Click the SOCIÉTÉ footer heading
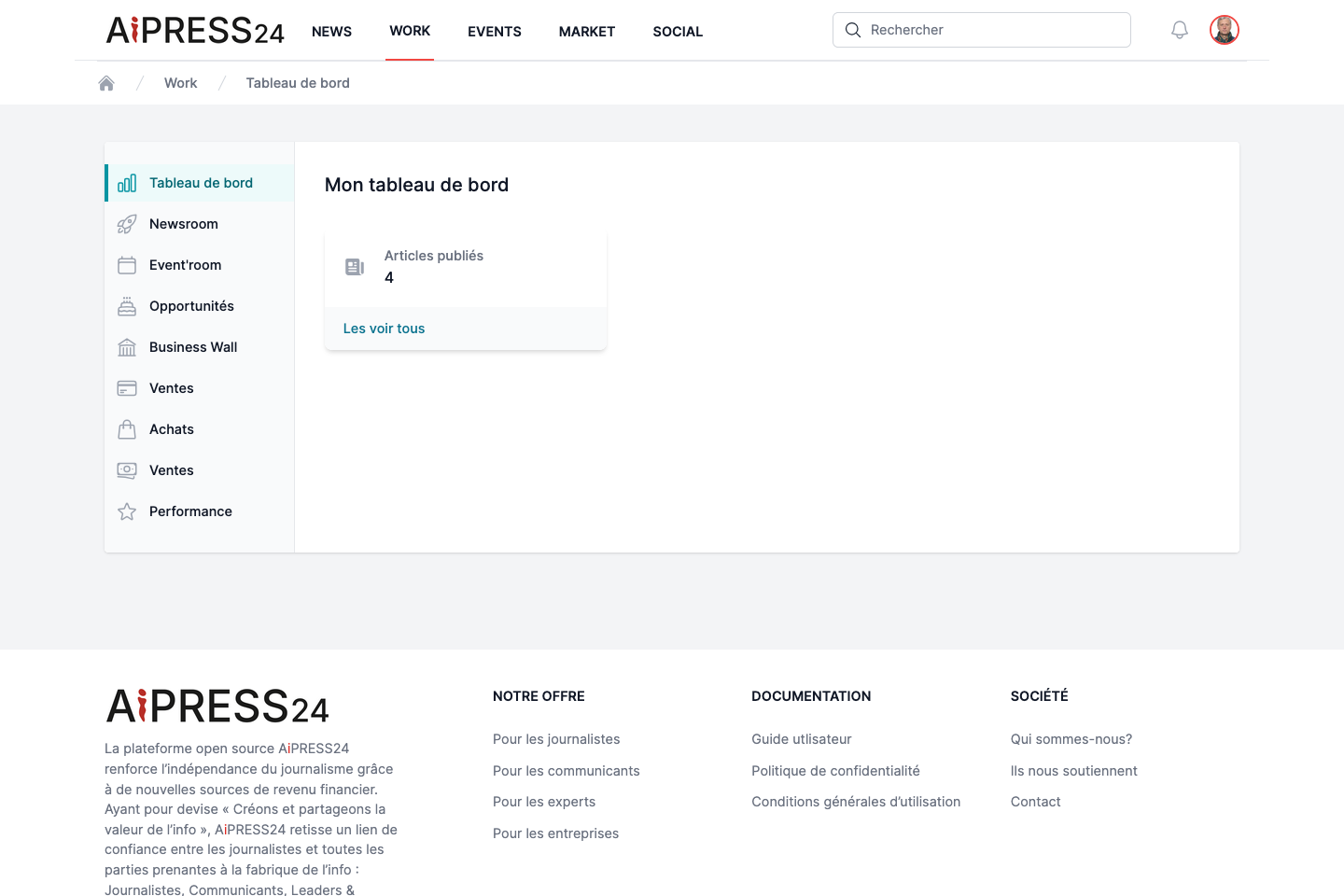 (1040, 696)
